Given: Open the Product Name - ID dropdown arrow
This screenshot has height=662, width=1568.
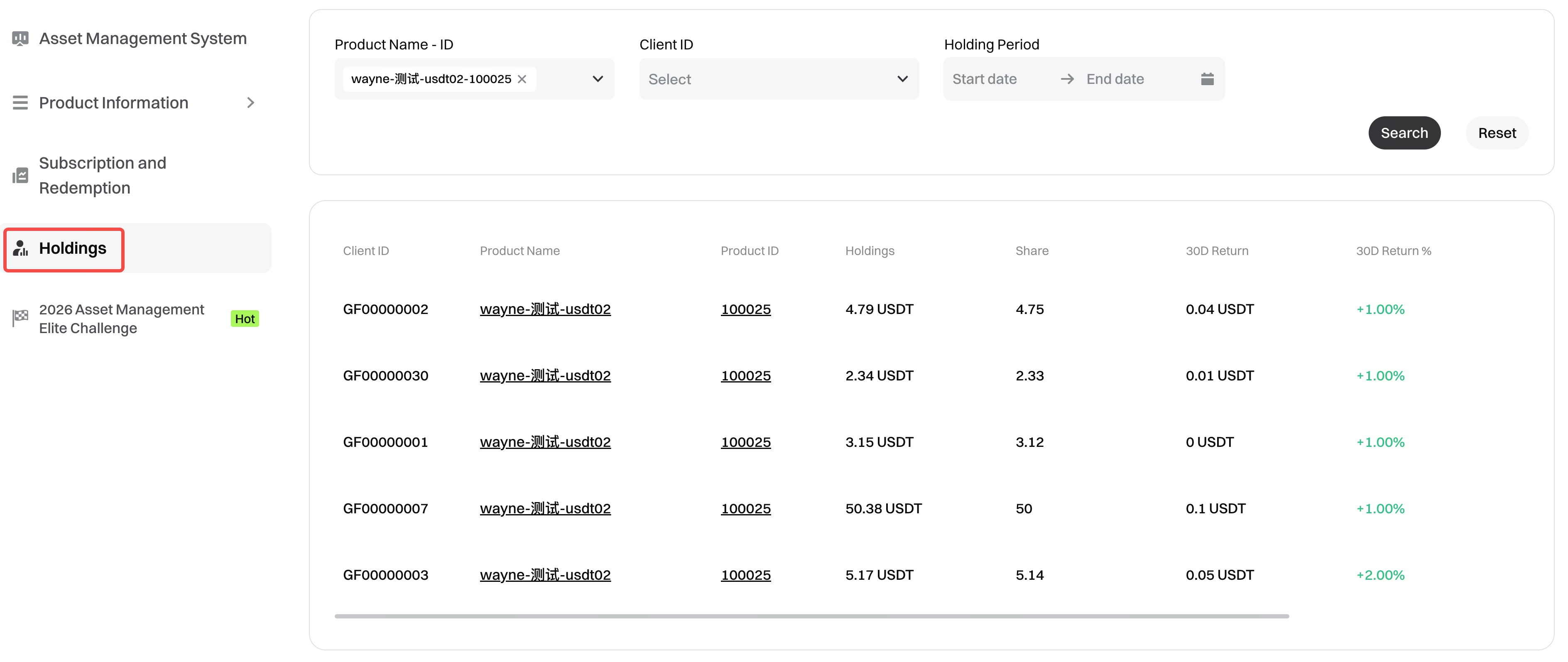Looking at the screenshot, I should 597,79.
